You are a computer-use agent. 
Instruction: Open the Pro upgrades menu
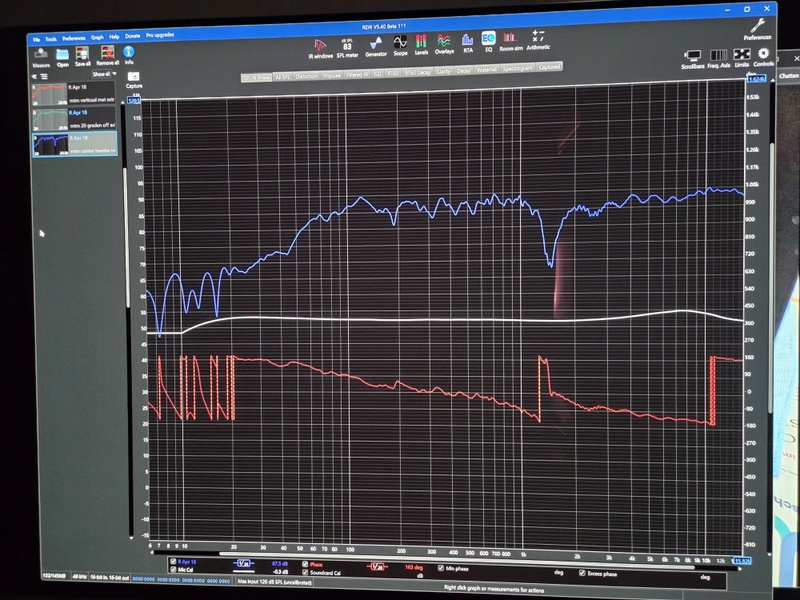[x=160, y=35]
